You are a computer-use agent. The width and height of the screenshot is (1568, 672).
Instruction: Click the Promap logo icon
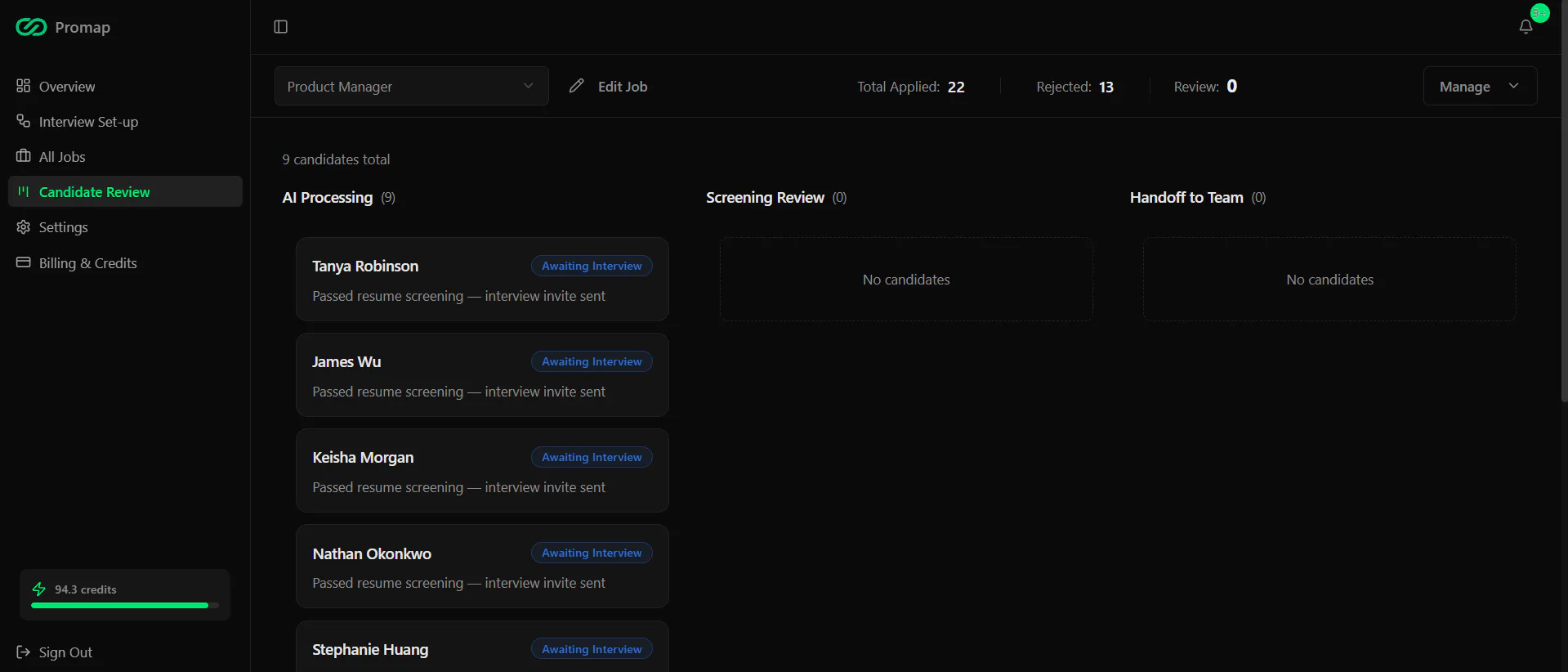31,27
